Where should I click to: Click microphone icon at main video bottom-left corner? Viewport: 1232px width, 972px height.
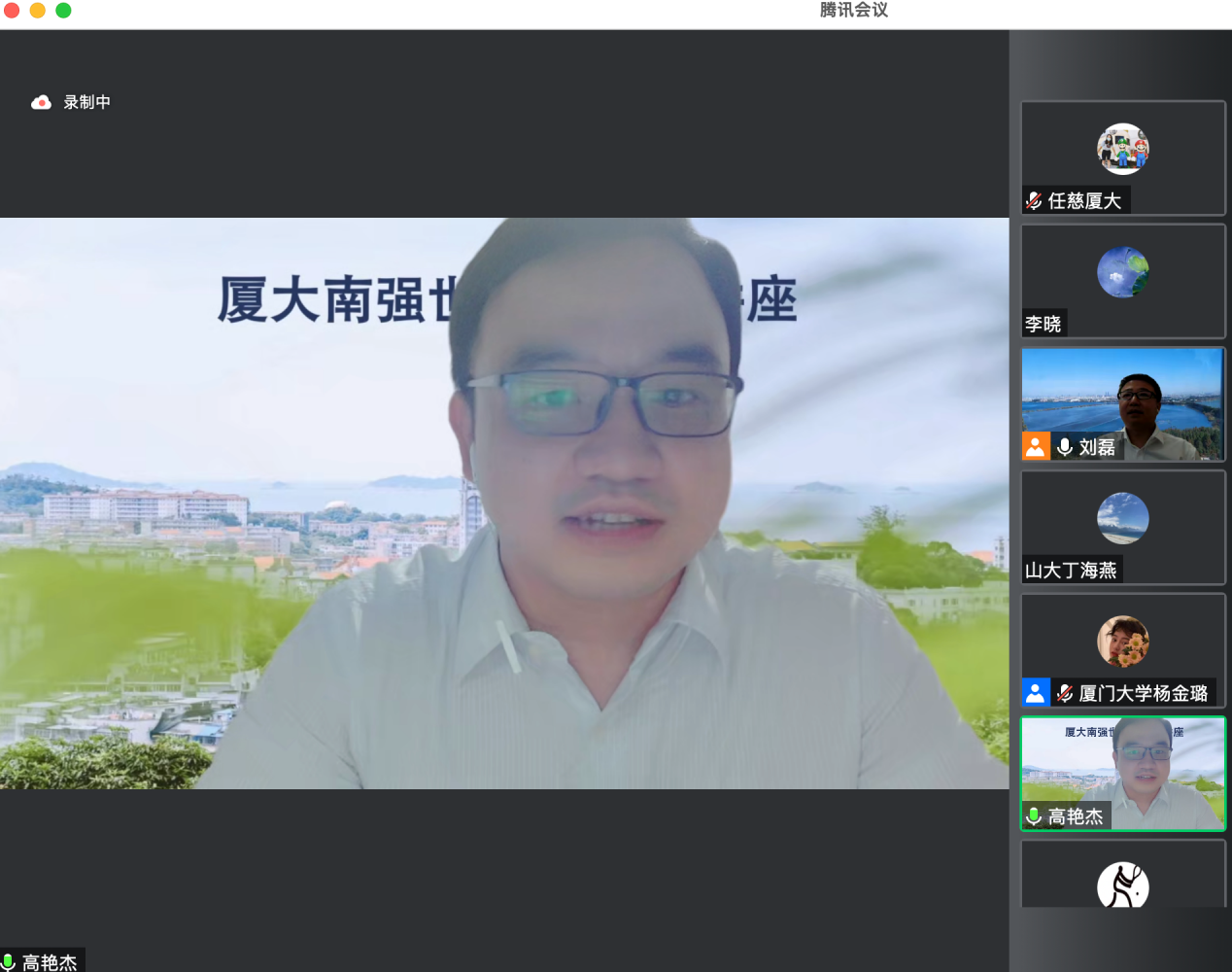pos(8,962)
